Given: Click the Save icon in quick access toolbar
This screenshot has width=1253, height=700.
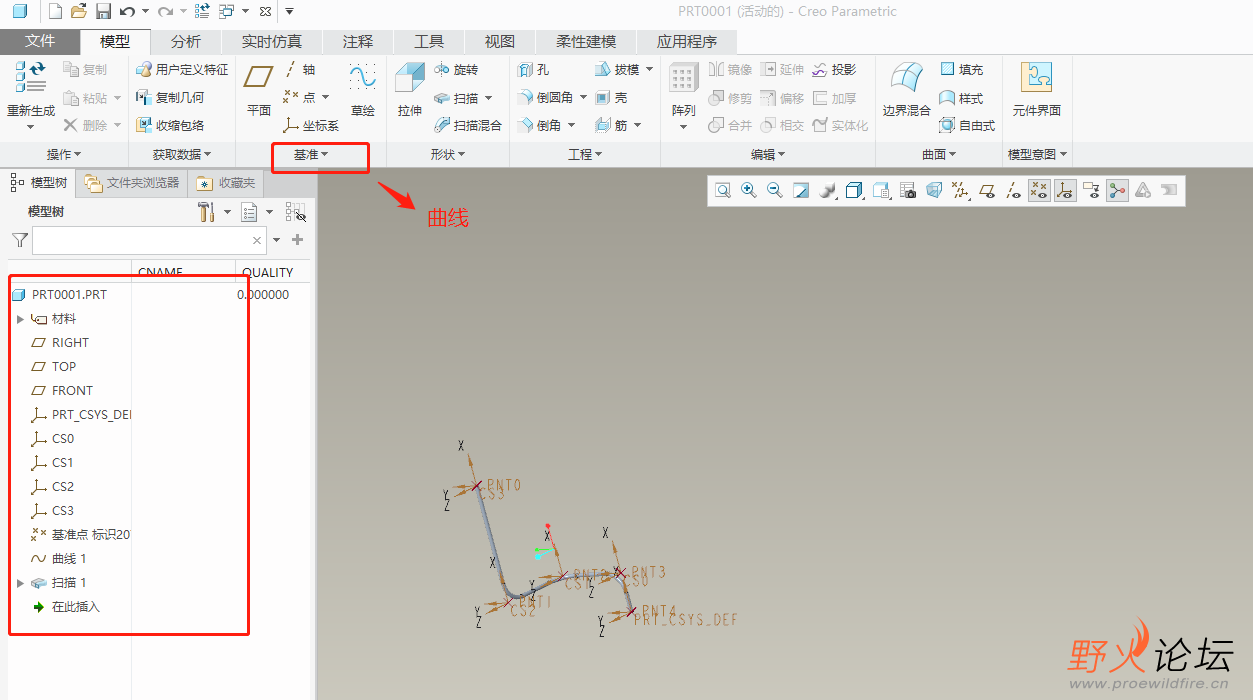Looking at the screenshot, I should (103, 12).
